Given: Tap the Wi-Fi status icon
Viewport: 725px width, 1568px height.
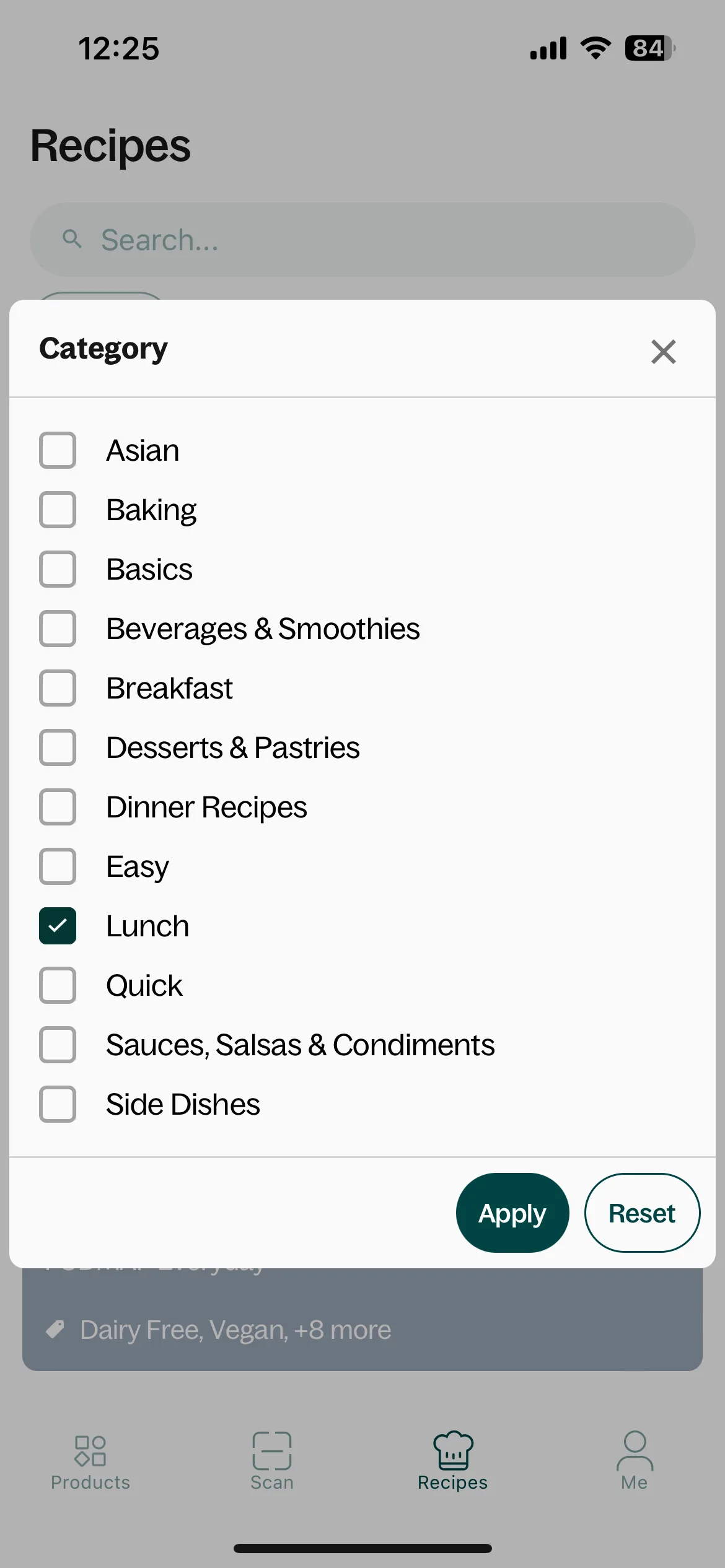Looking at the screenshot, I should [595, 48].
